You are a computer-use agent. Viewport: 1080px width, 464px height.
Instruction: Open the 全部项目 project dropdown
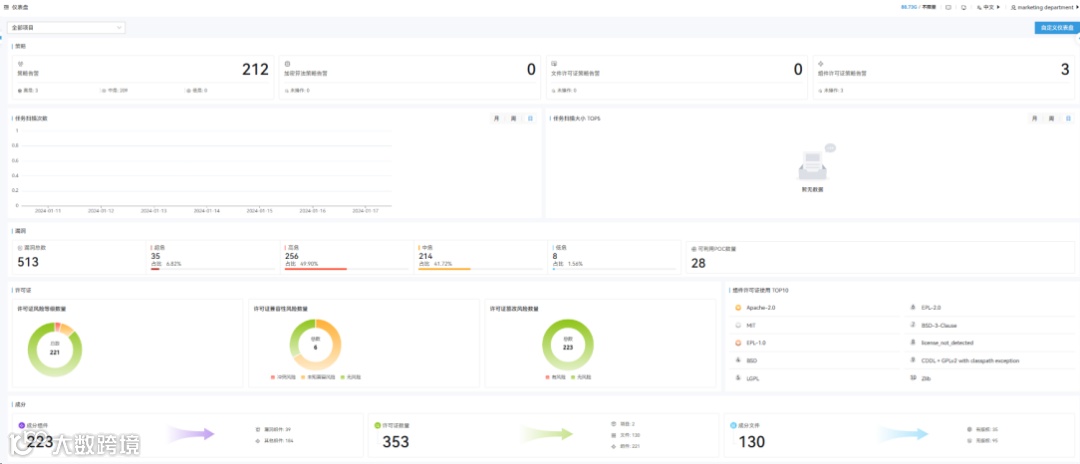point(66,28)
